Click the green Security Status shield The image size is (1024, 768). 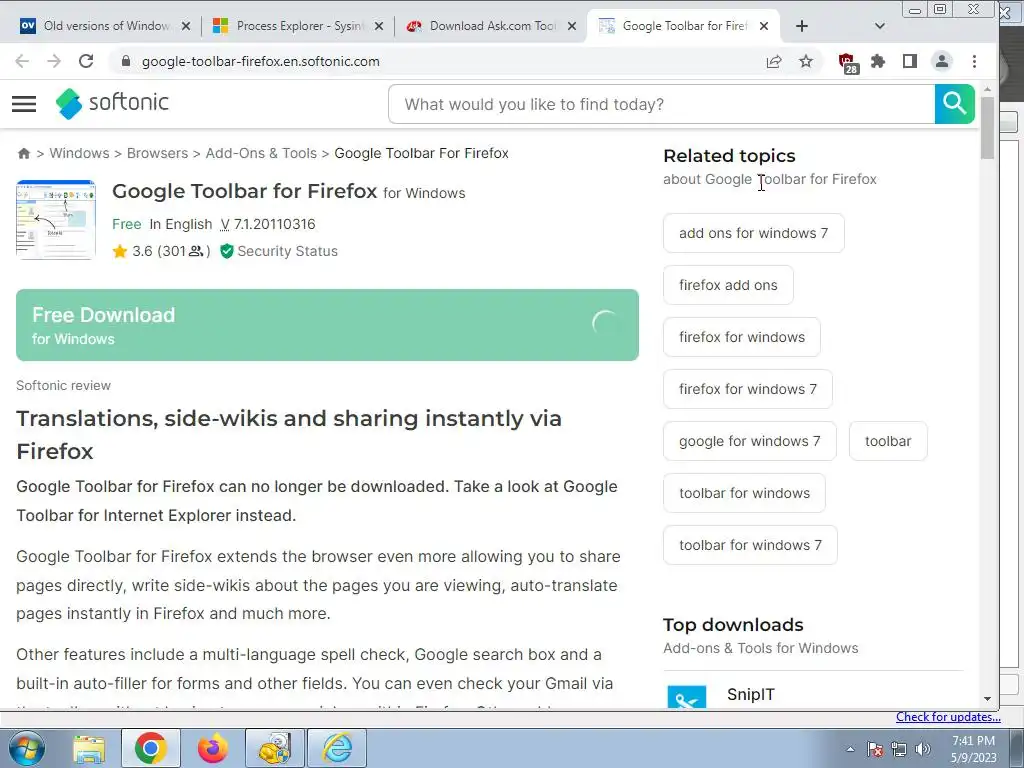click(x=227, y=251)
